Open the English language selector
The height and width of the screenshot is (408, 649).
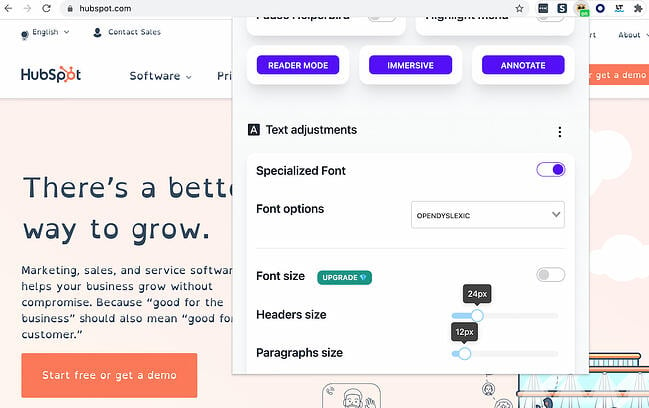tap(45, 32)
